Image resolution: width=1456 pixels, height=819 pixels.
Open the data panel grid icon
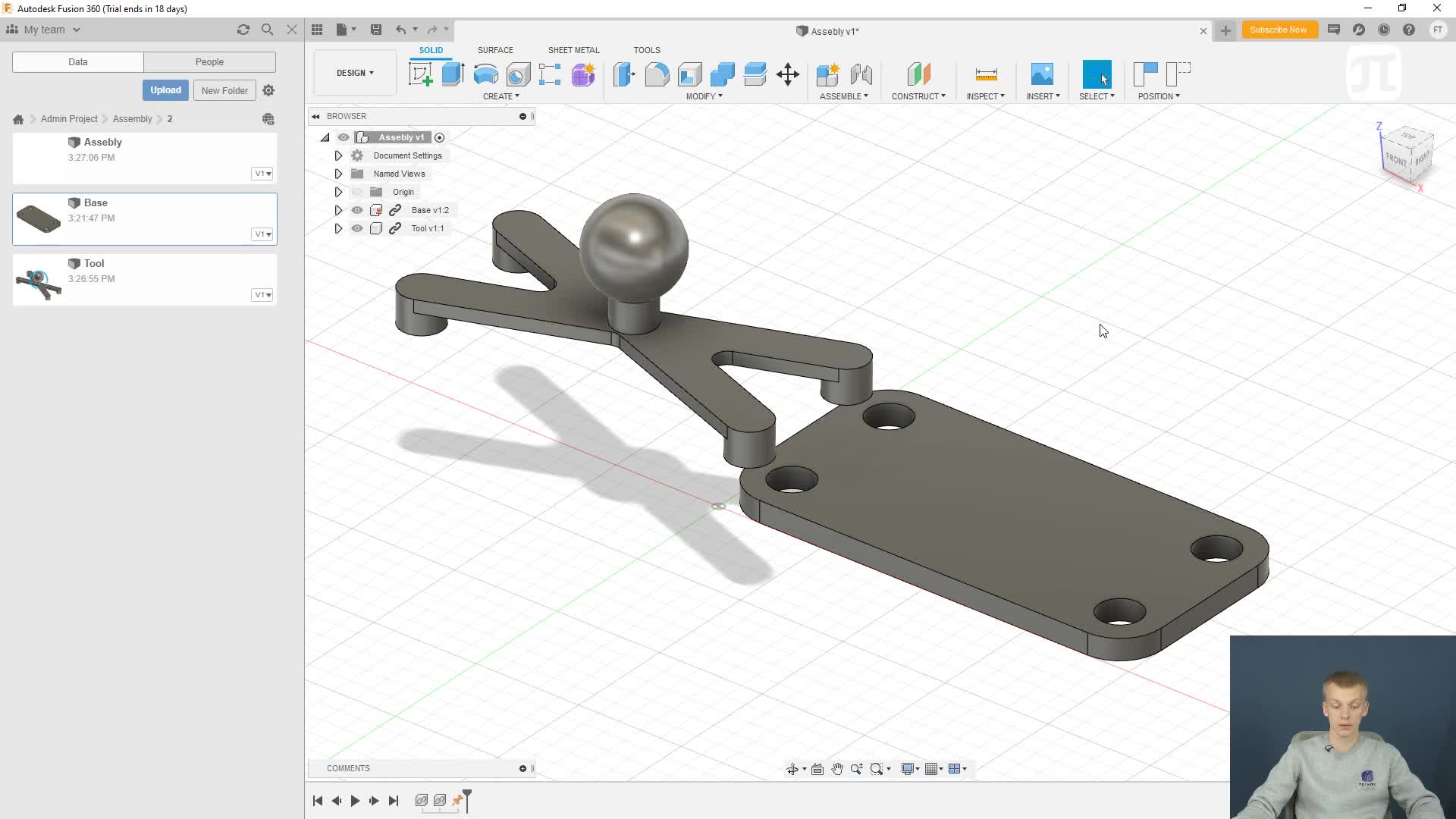(x=317, y=30)
